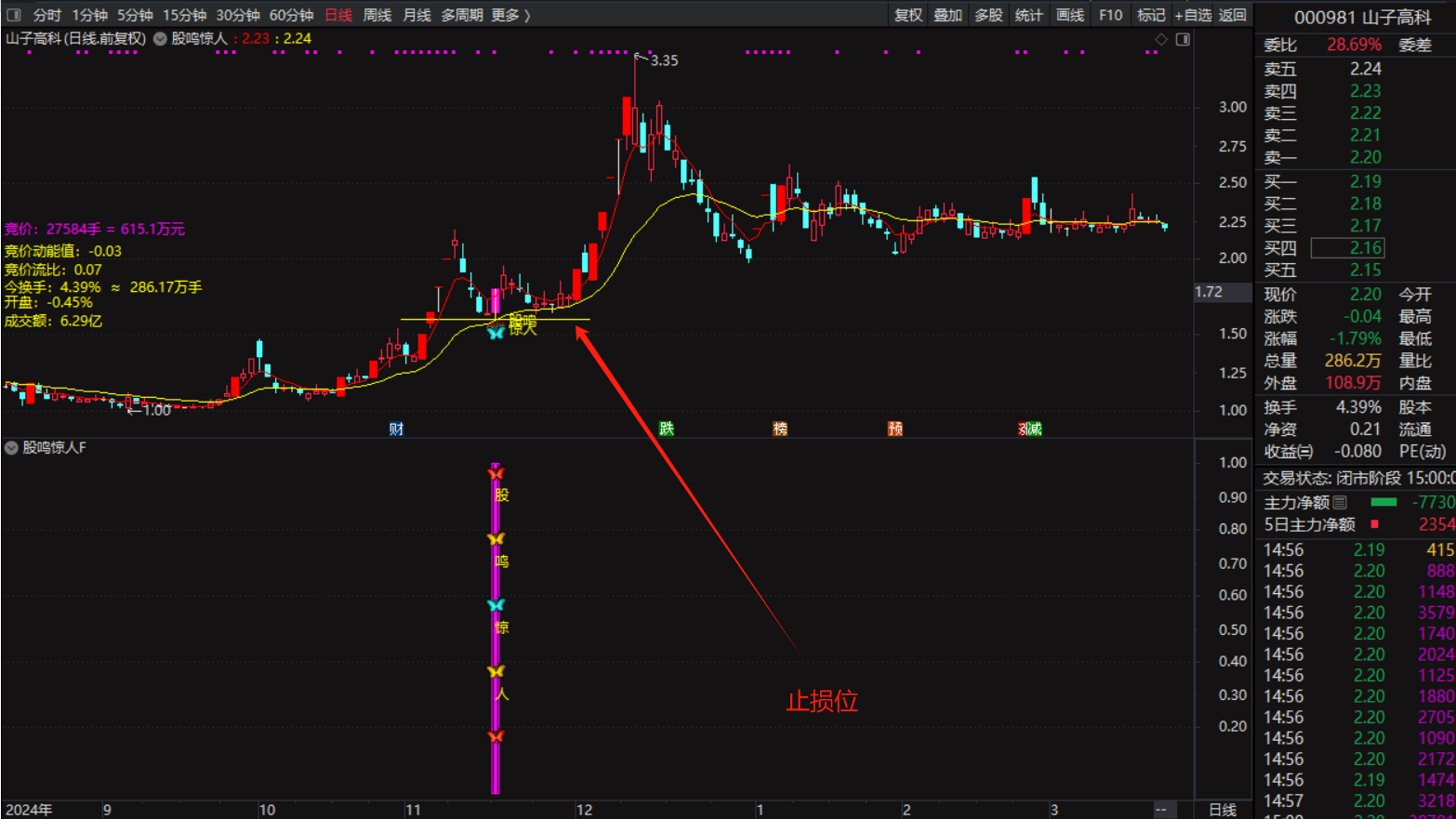The width and height of the screenshot is (1456, 819).
Task: Expand the 股鸣惊人F sub-indicator dropdown
Action: (x=12, y=448)
